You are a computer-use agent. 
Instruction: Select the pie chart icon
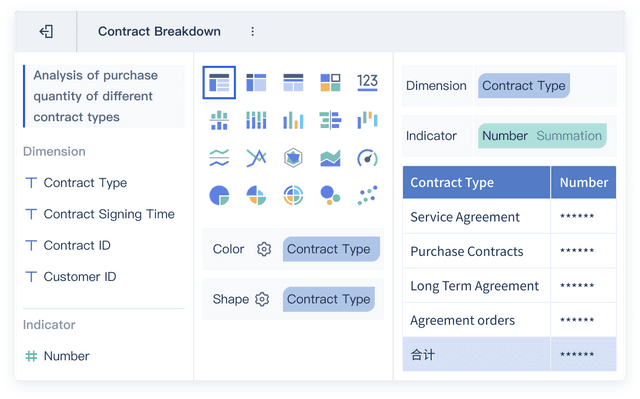click(x=219, y=195)
